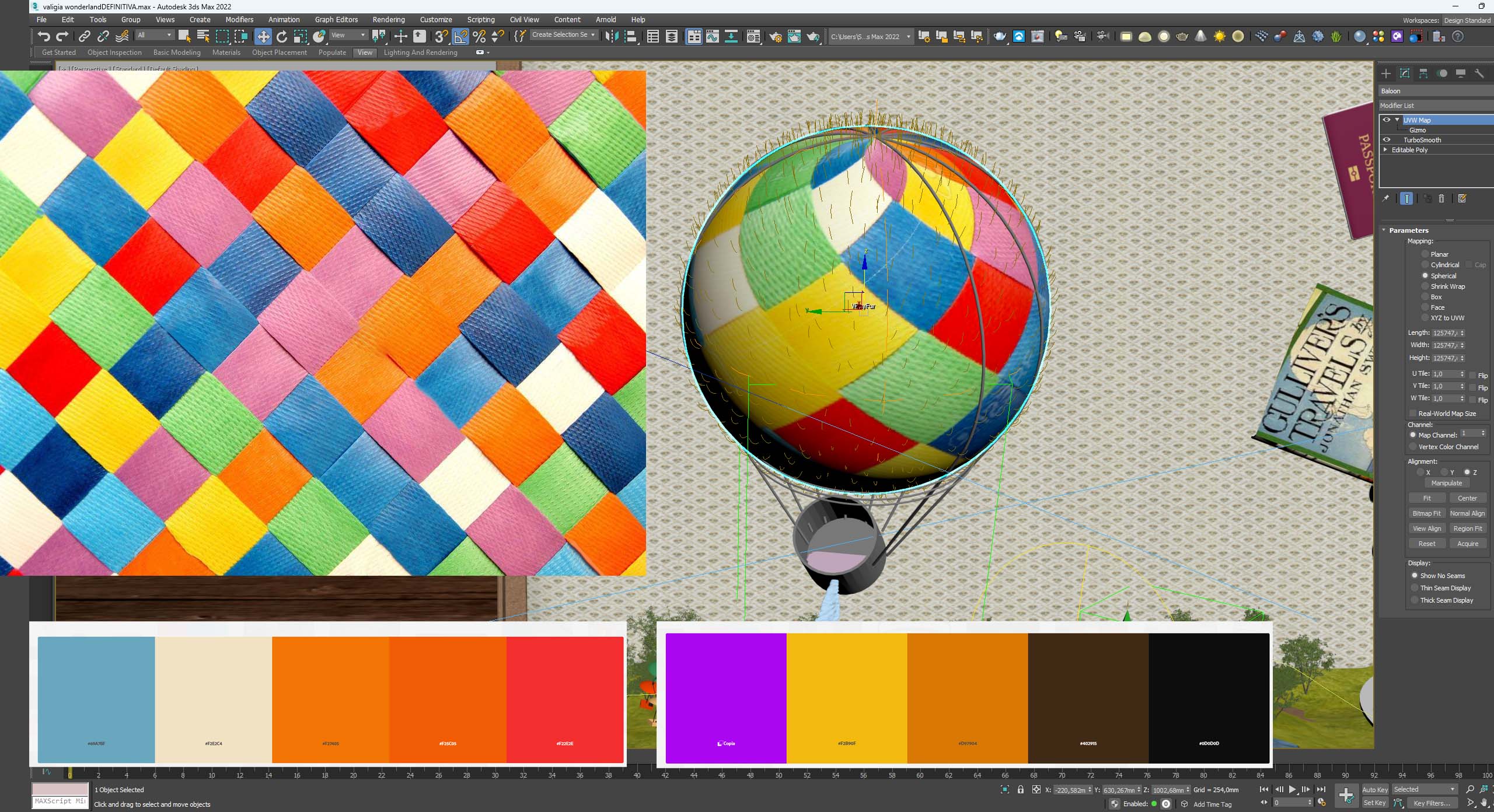Open the All selection filter dropdown
The width and height of the screenshot is (1494, 812).
(x=155, y=36)
